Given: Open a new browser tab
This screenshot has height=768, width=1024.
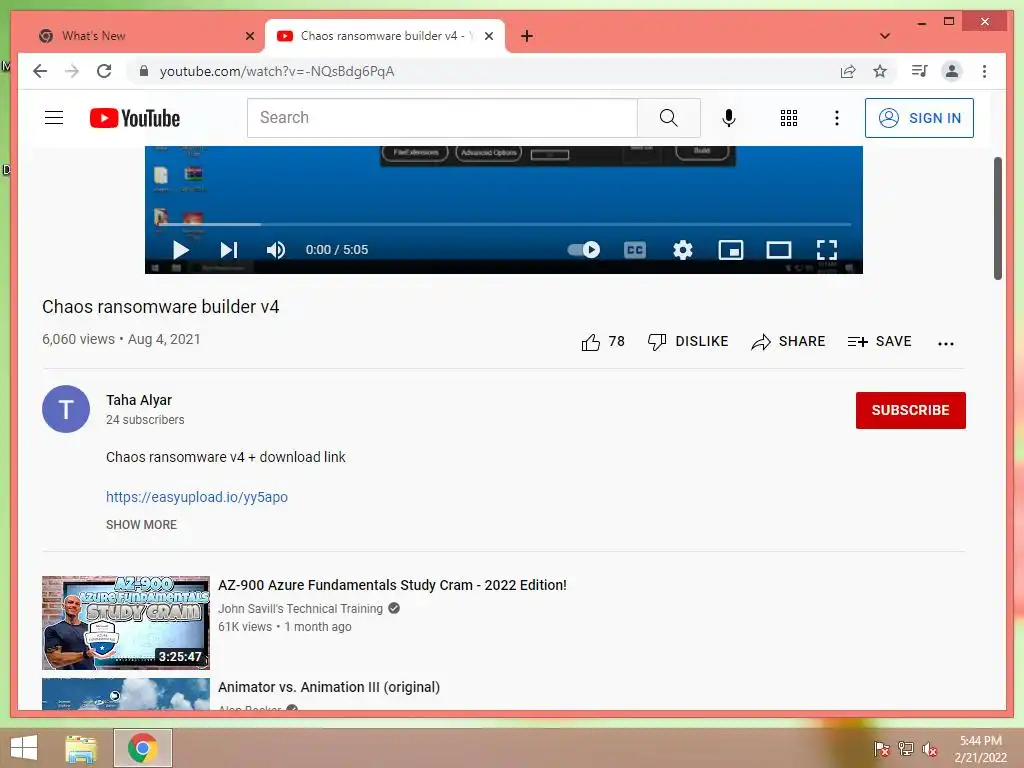Looking at the screenshot, I should (527, 36).
